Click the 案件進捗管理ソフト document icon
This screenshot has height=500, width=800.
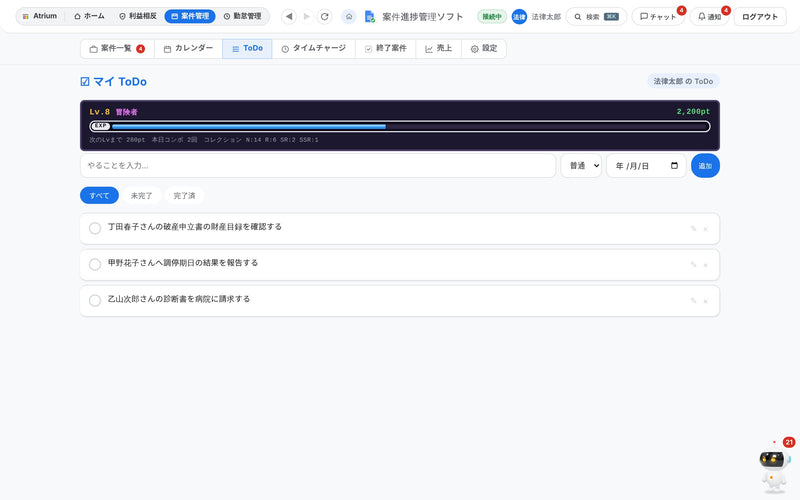[369, 17]
